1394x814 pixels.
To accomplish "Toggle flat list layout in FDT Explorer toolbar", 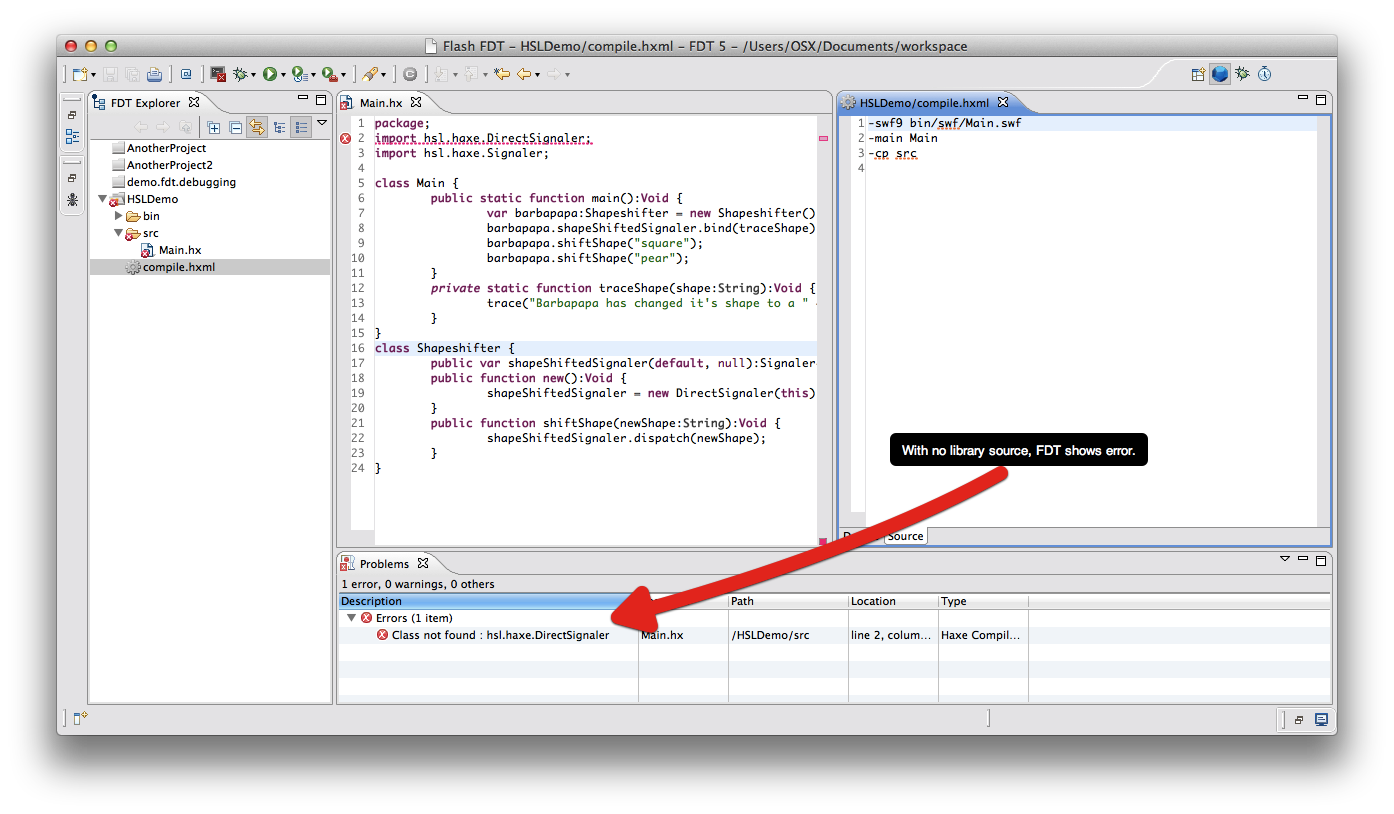I will pos(301,127).
